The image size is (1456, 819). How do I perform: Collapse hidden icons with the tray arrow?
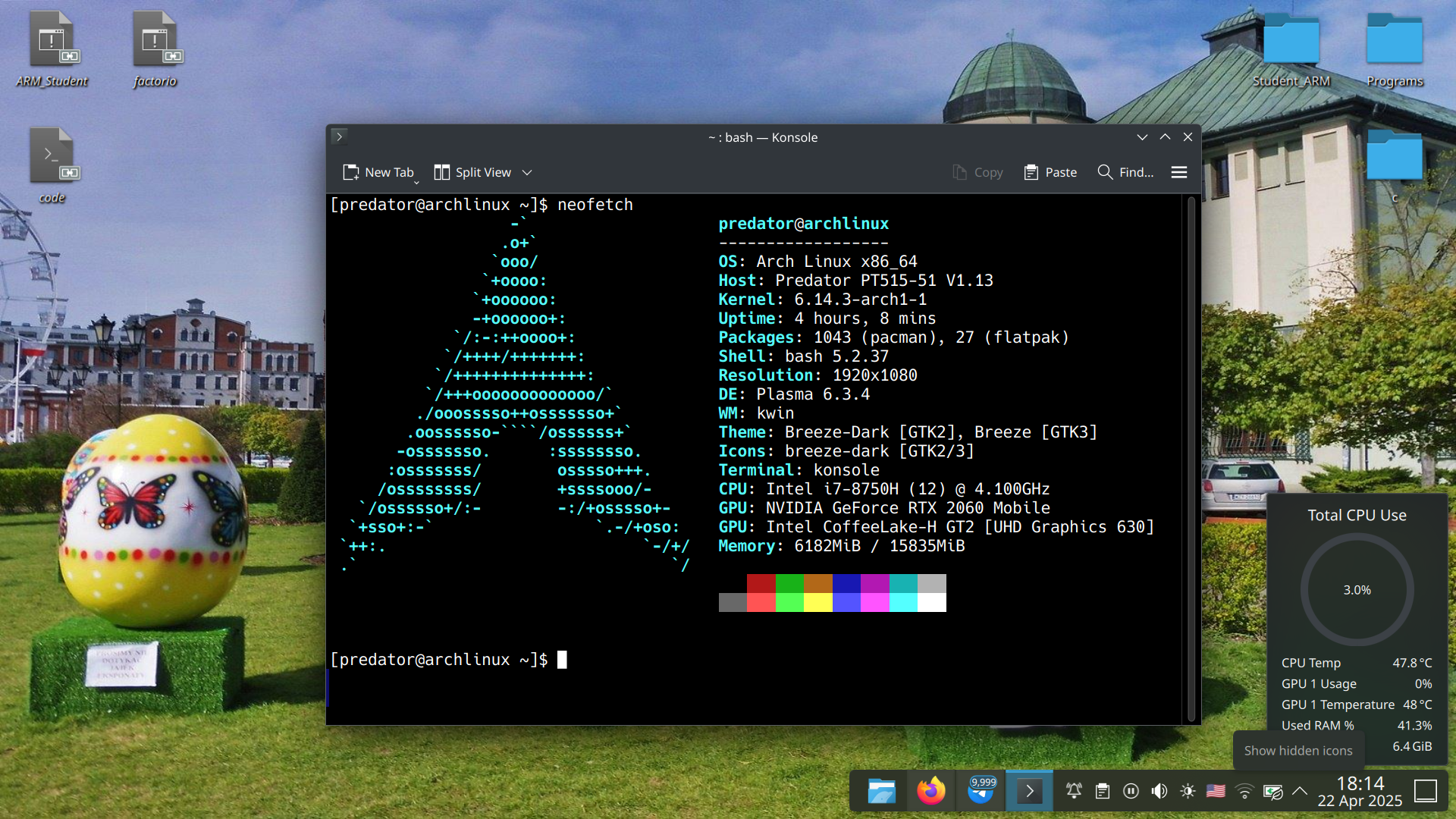1300,791
